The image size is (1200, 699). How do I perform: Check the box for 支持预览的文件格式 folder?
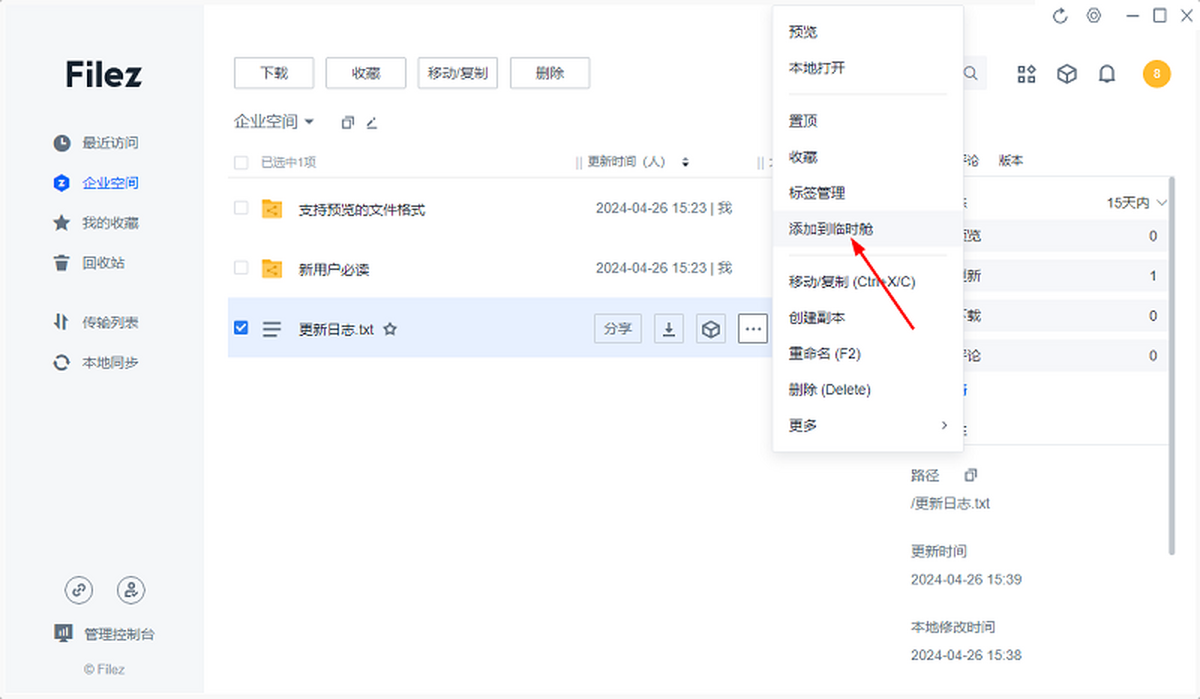tap(241, 208)
